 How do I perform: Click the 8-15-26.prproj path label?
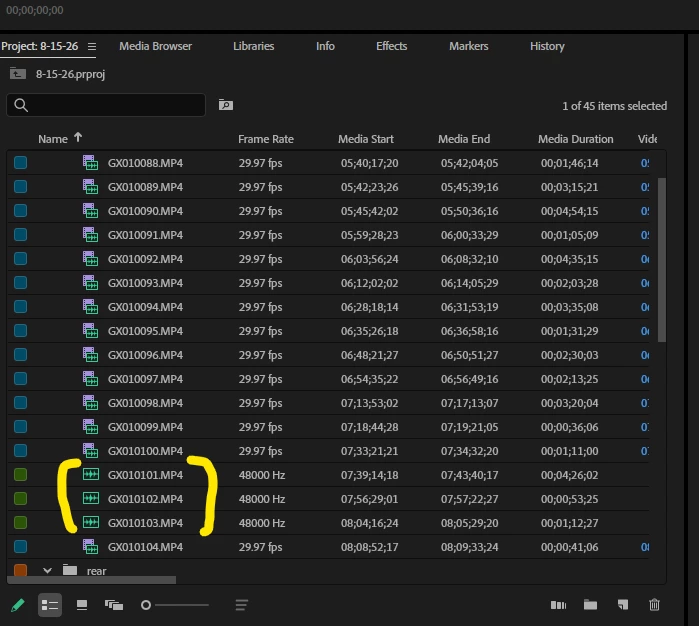70,74
